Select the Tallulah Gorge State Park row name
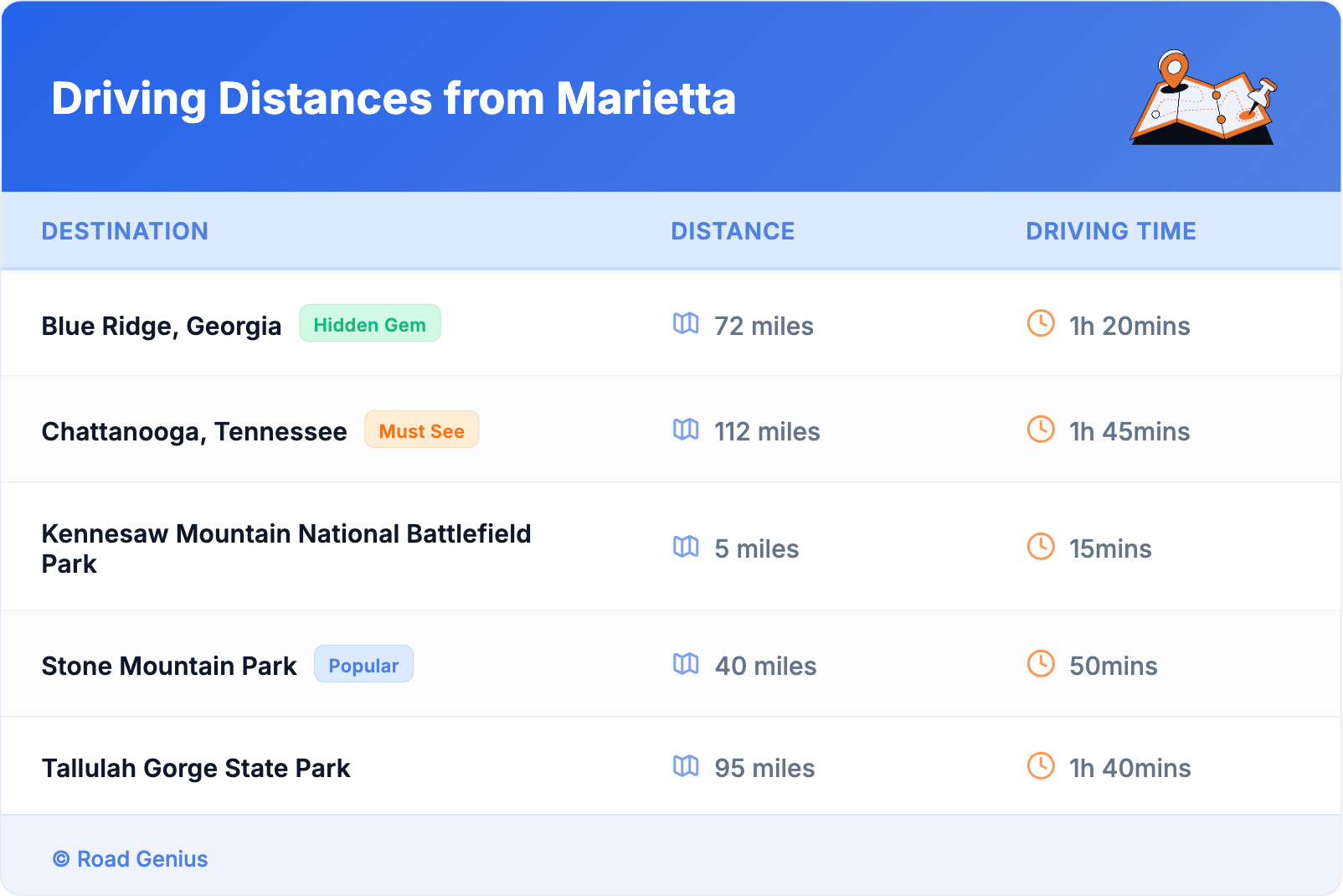 196,768
